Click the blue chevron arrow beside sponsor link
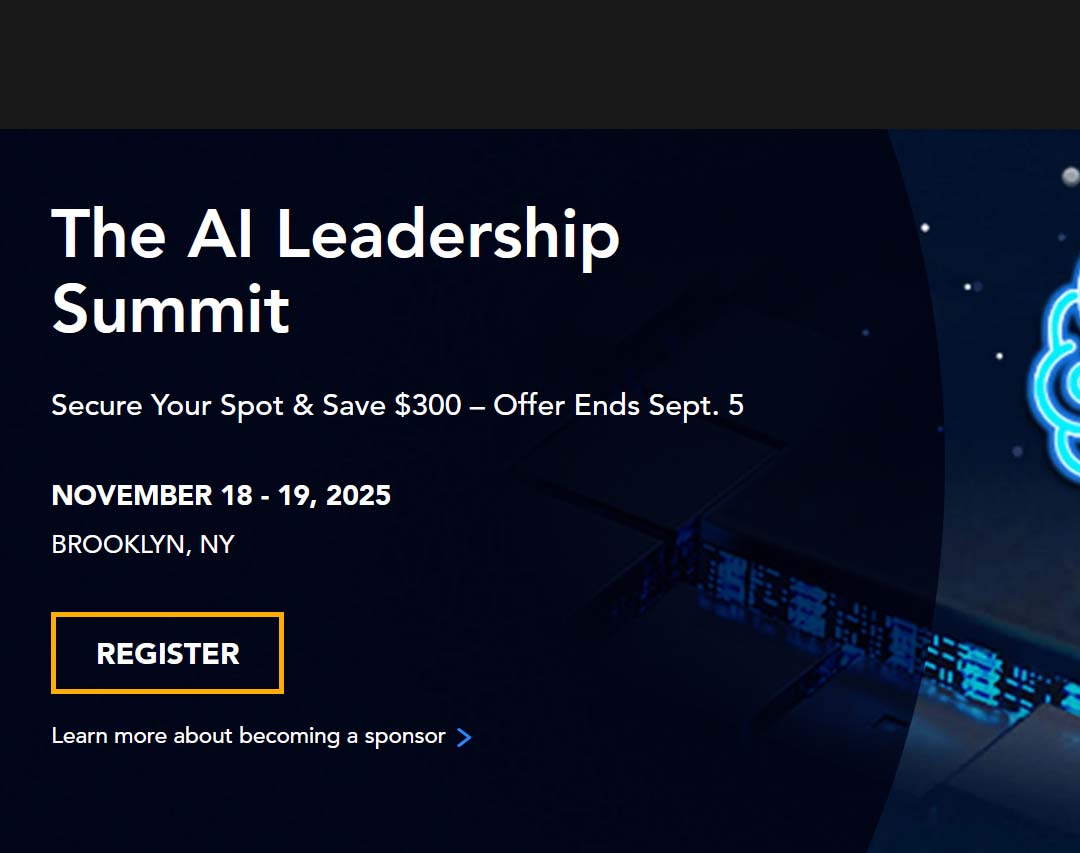 tap(464, 738)
